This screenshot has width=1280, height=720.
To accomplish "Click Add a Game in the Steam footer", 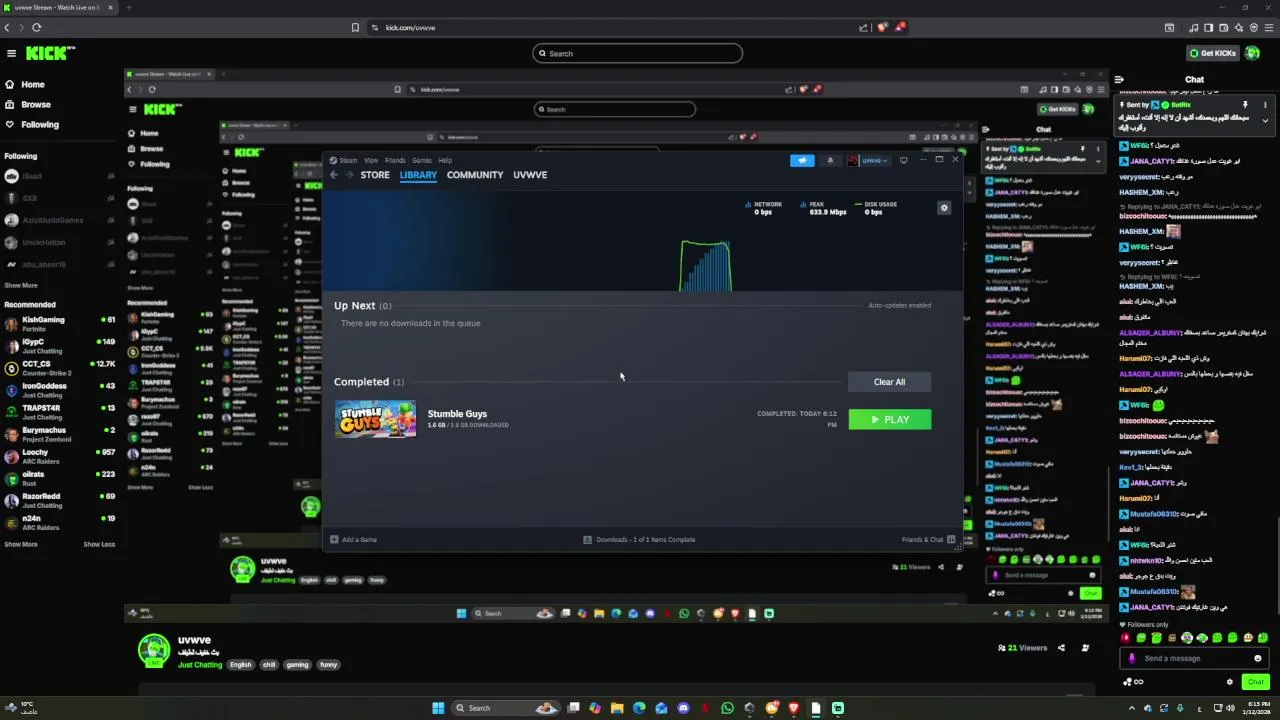I will 353,540.
